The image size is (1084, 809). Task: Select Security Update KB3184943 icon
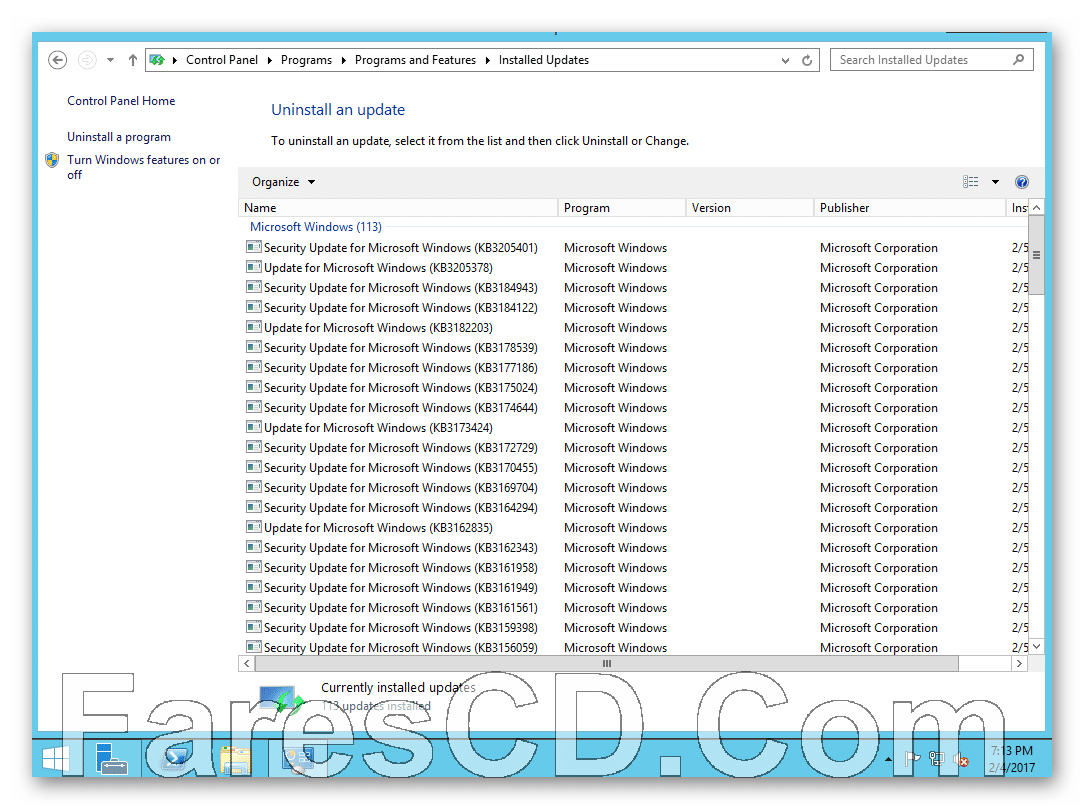click(254, 287)
